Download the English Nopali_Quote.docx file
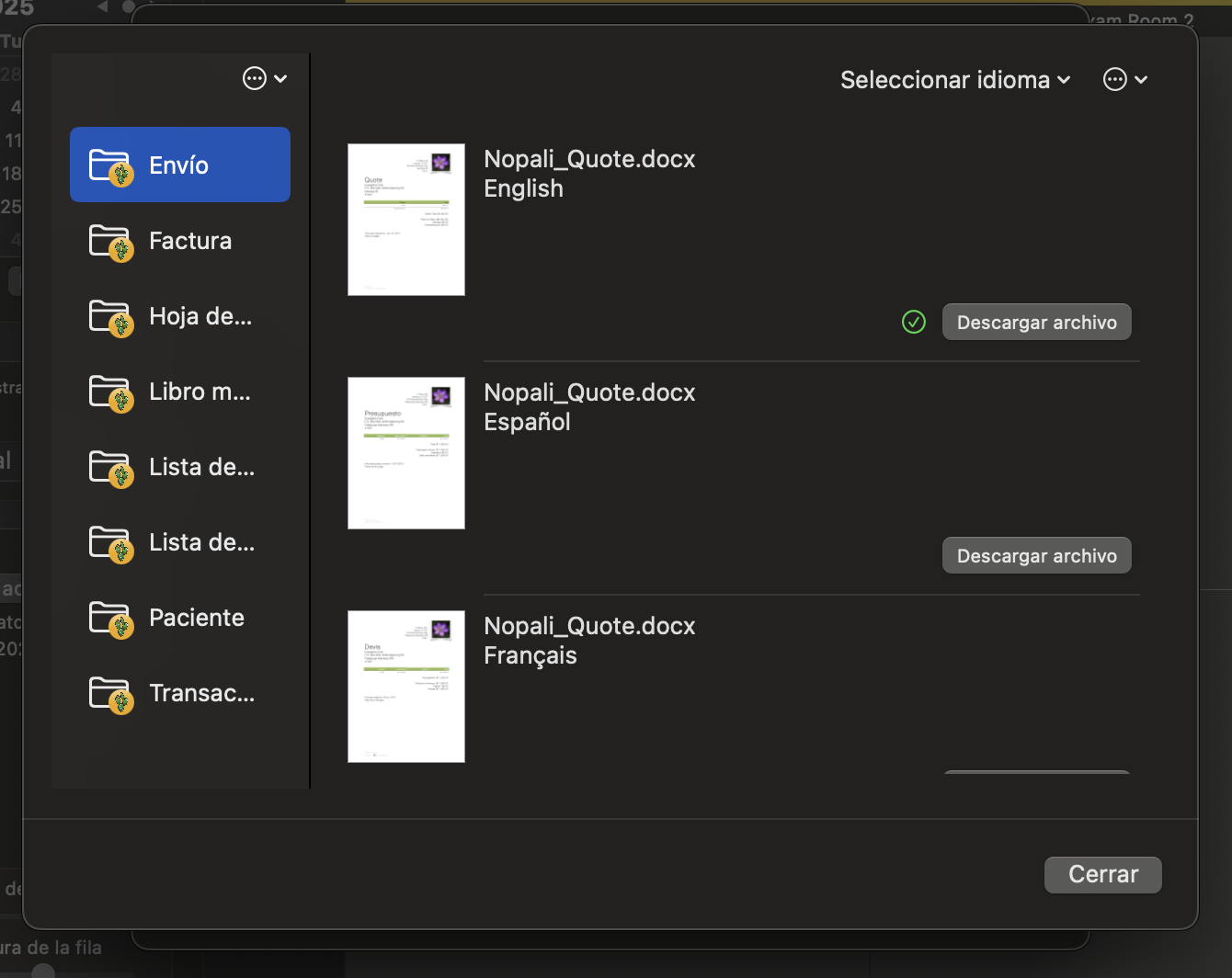The height and width of the screenshot is (978, 1232). (x=1036, y=323)
